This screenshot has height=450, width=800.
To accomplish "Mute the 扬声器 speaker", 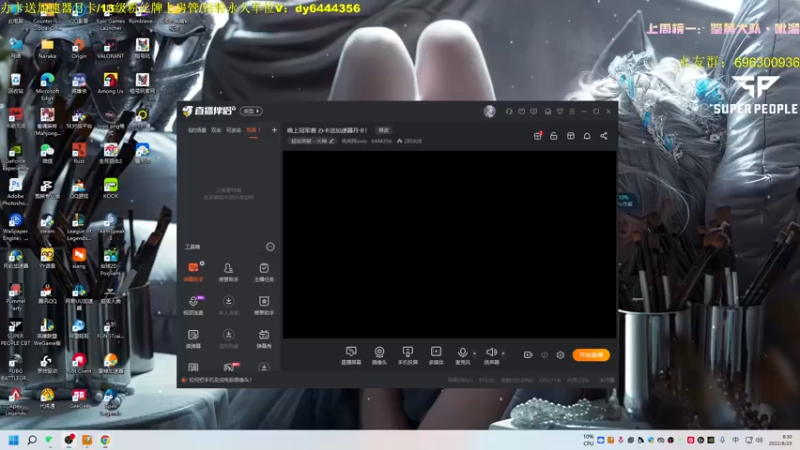I will pos(491,355).
